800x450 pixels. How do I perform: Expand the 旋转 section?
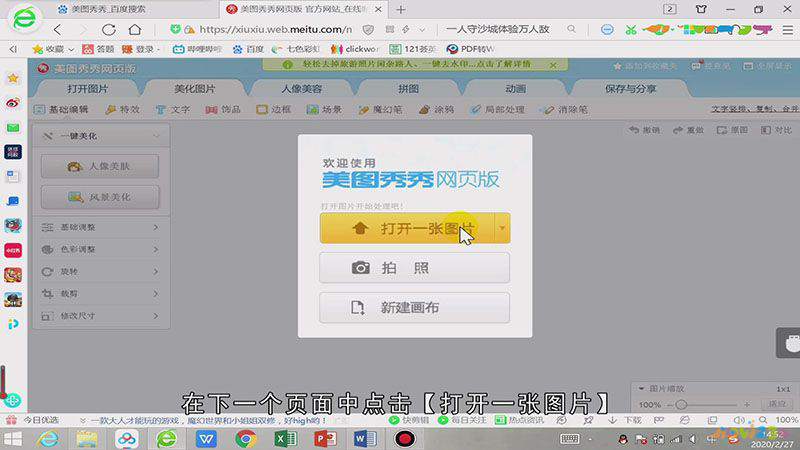coord(101,271)
